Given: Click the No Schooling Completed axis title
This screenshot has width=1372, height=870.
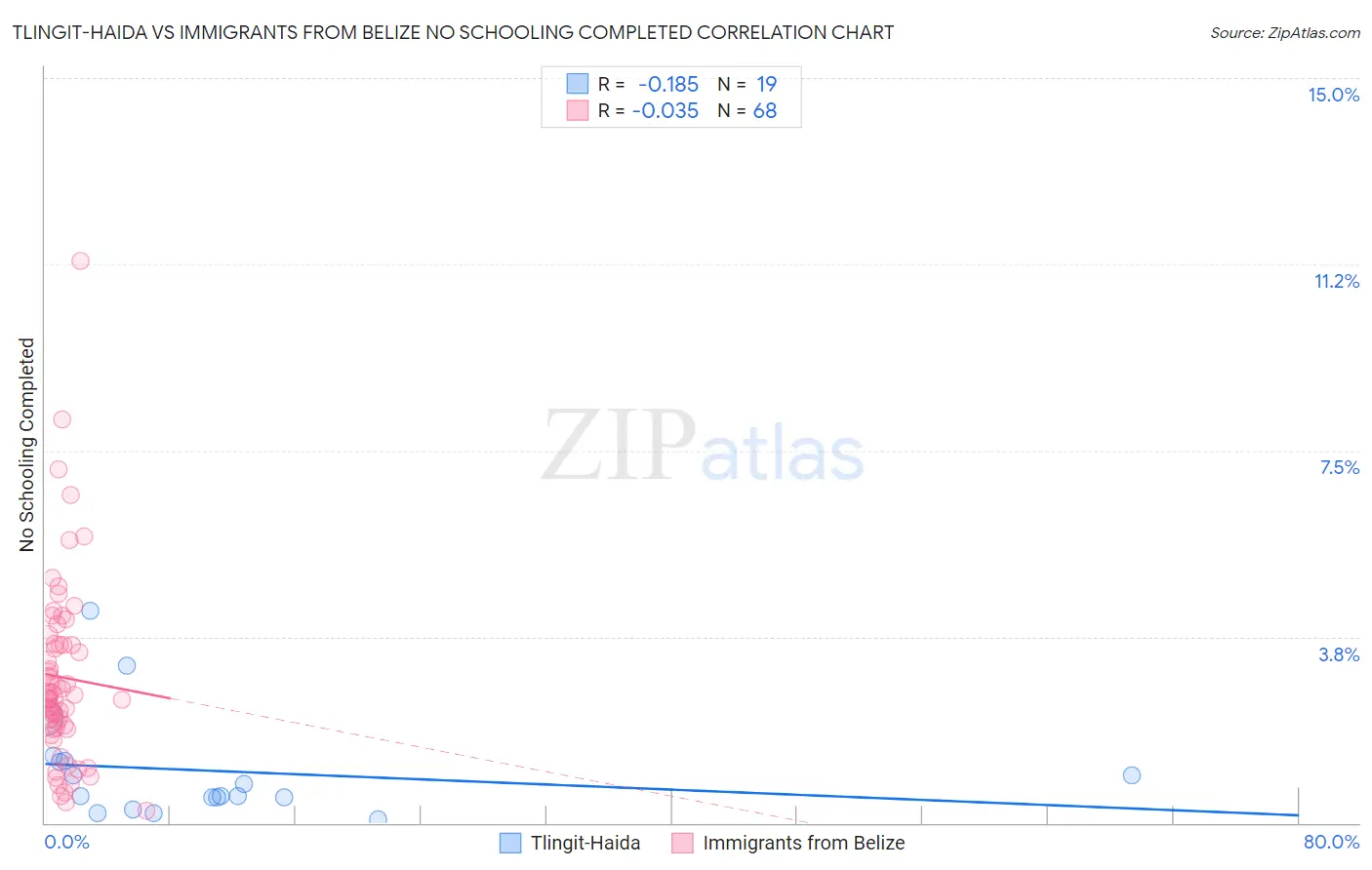Looking at the screenshot, I should [x=26, y=445].
